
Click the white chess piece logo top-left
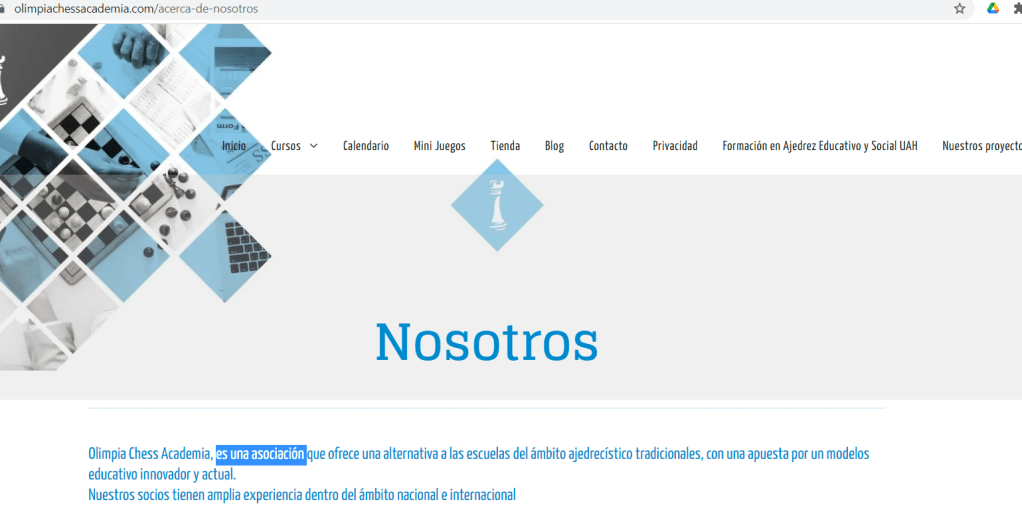[3, 82]
